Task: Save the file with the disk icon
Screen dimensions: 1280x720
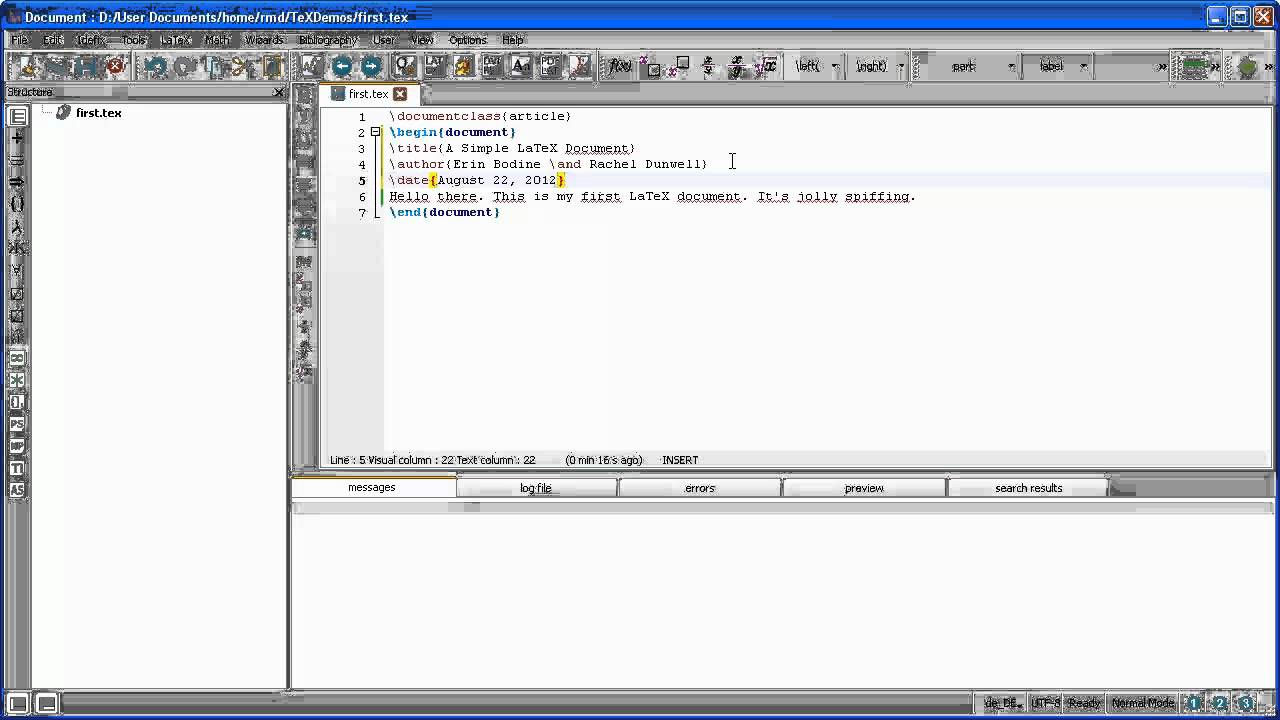Action: coord(86,67)
